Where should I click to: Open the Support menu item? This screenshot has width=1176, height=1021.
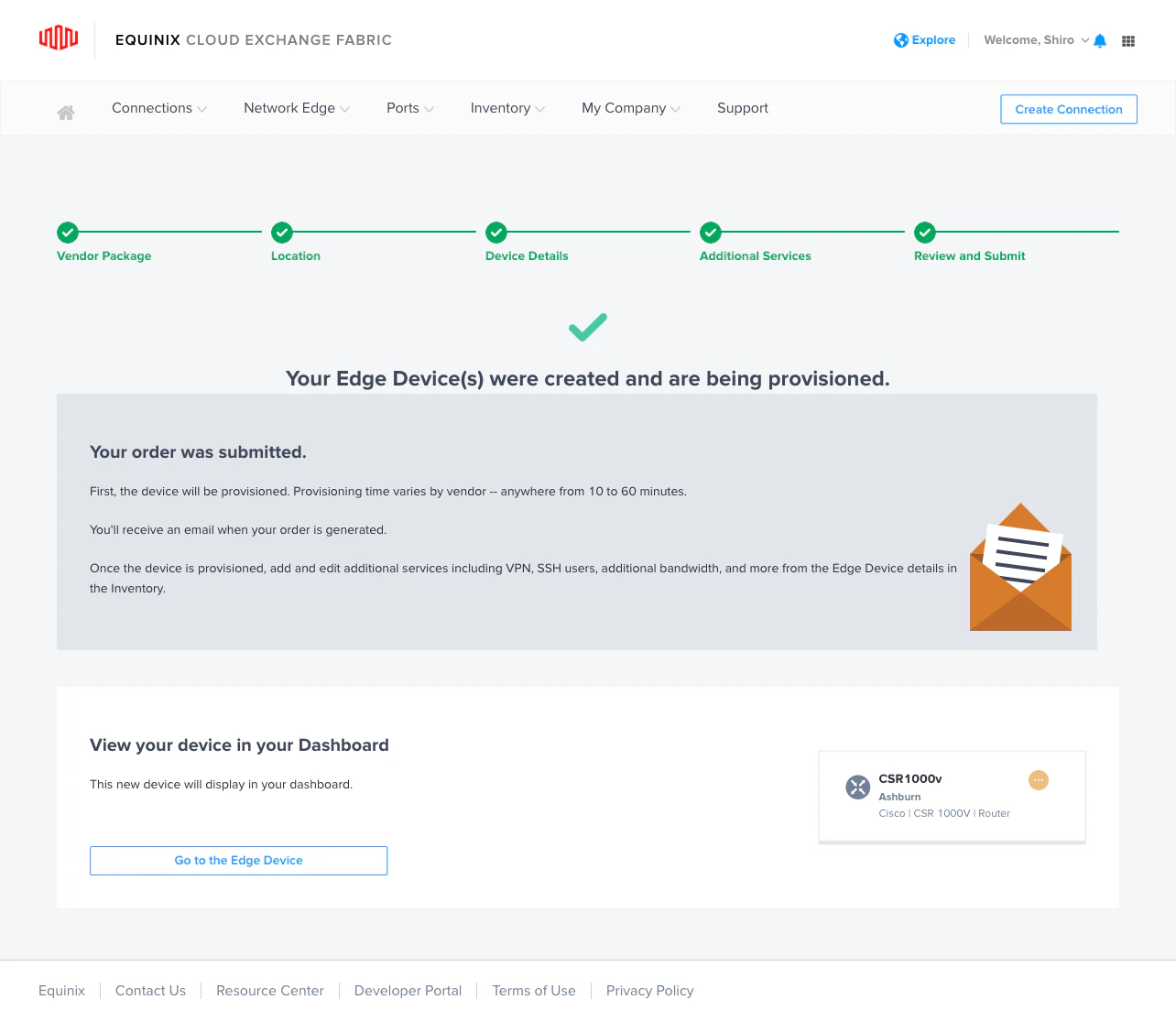[x=743, y=108]
